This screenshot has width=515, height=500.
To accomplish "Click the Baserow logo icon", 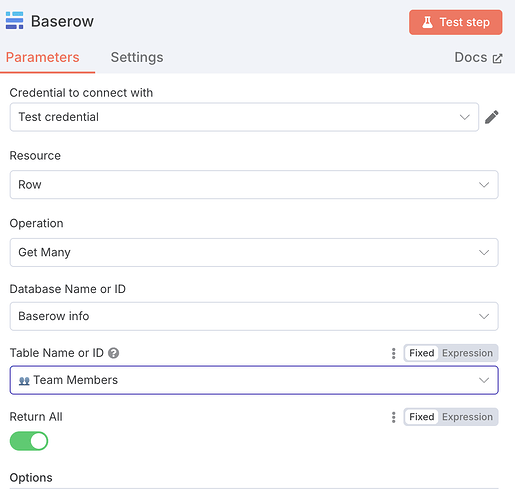I will (15, 21).
